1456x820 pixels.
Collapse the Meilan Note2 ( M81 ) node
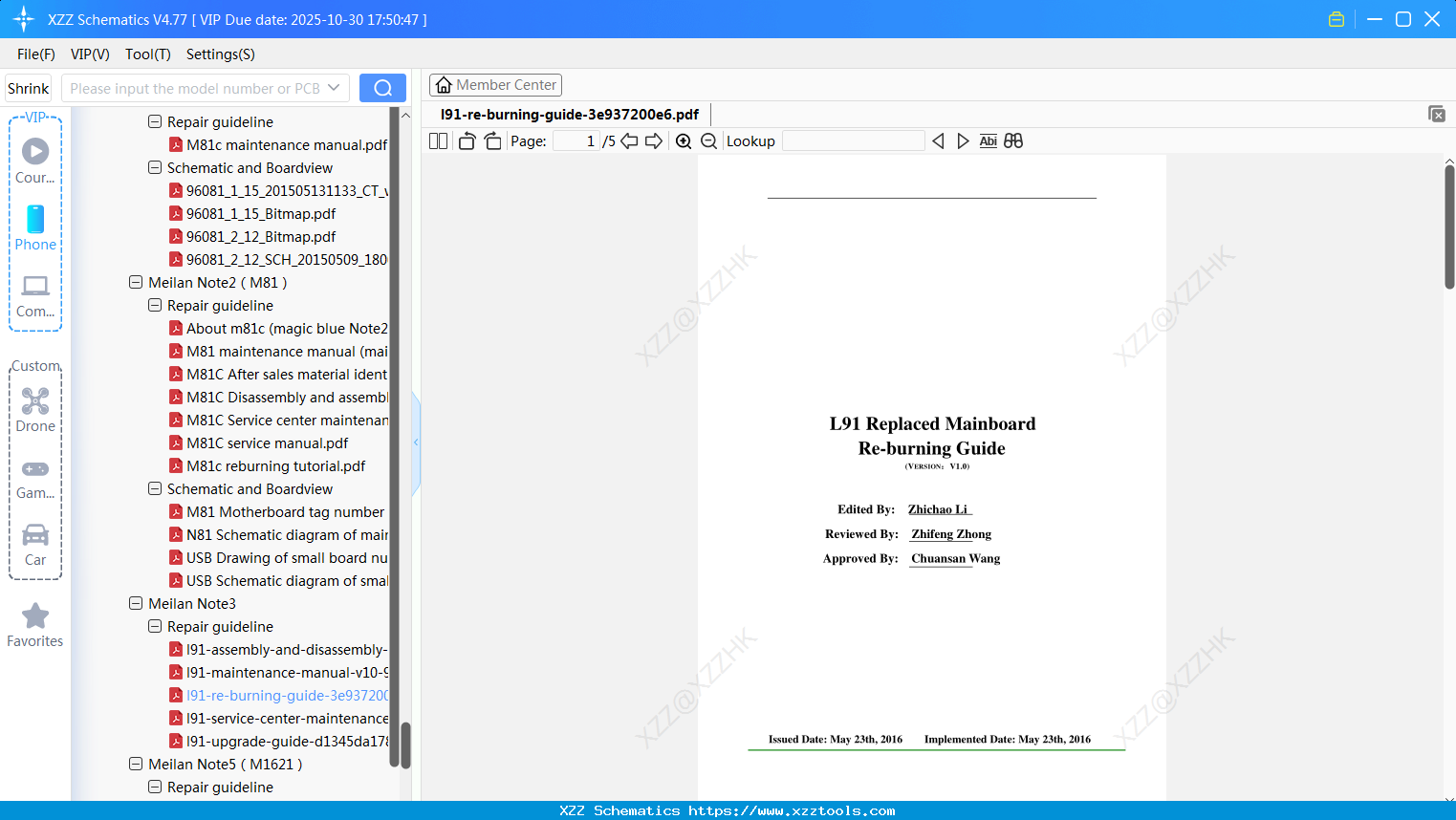click(136, 282)
